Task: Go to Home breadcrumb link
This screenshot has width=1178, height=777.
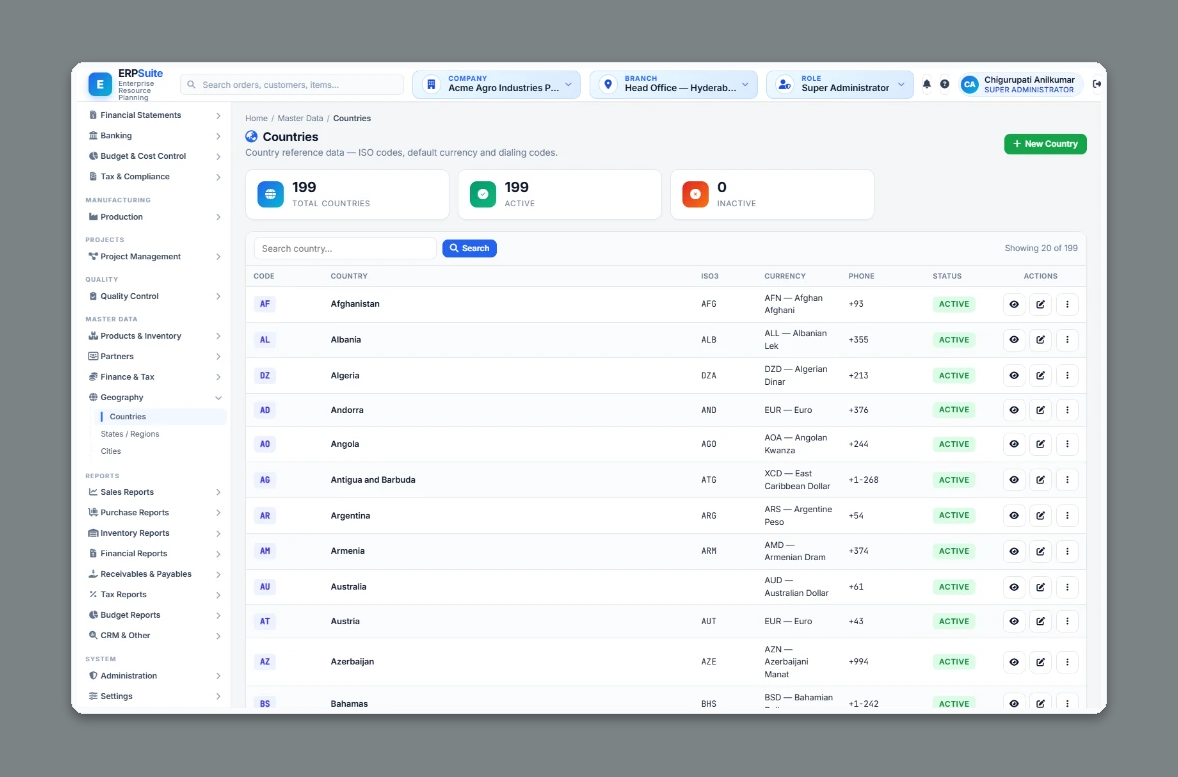Action: coord(256,118)
